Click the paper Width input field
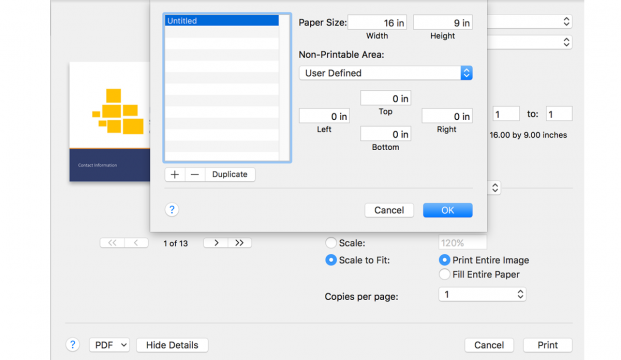This screenshot has width=621, height=360. click(x=377, y=23)
